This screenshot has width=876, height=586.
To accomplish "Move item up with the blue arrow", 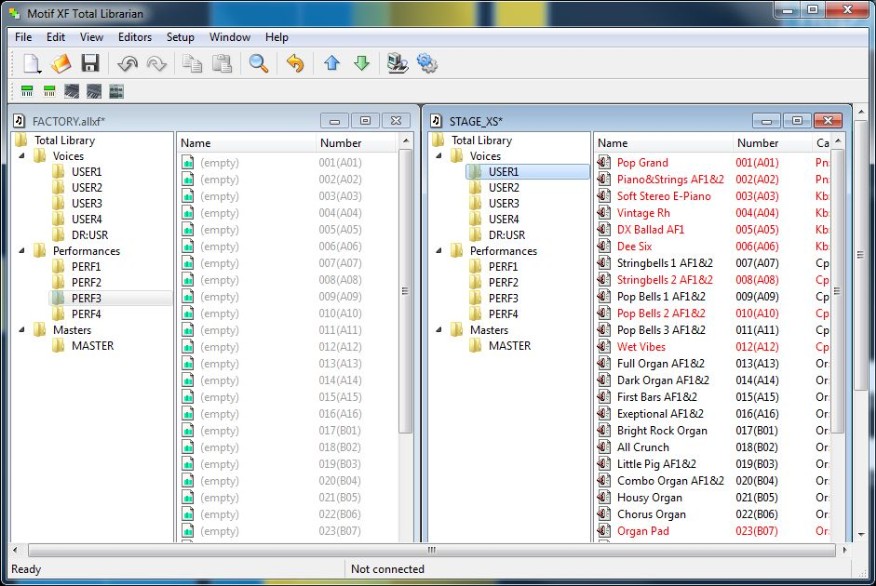I will [332, 64].
